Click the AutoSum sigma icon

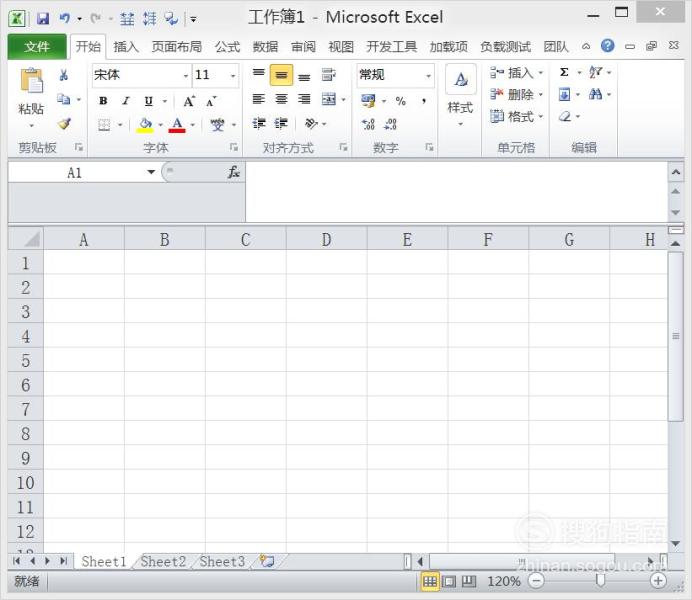coord(564,72)
